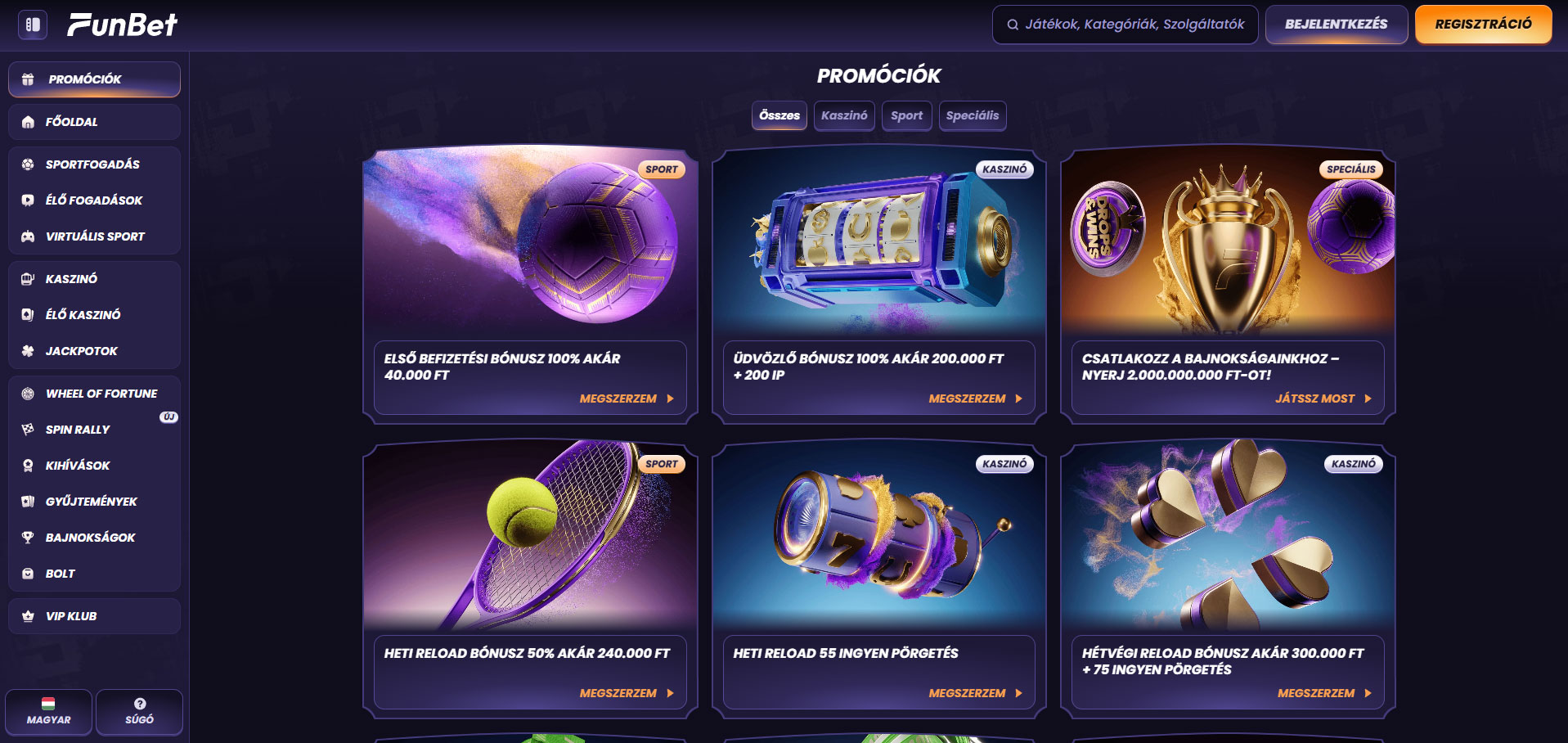The width and height of the screenshot is (1568, 743).
Task: Open the Wheel of Fortune icon
Action: click(28, 394)
